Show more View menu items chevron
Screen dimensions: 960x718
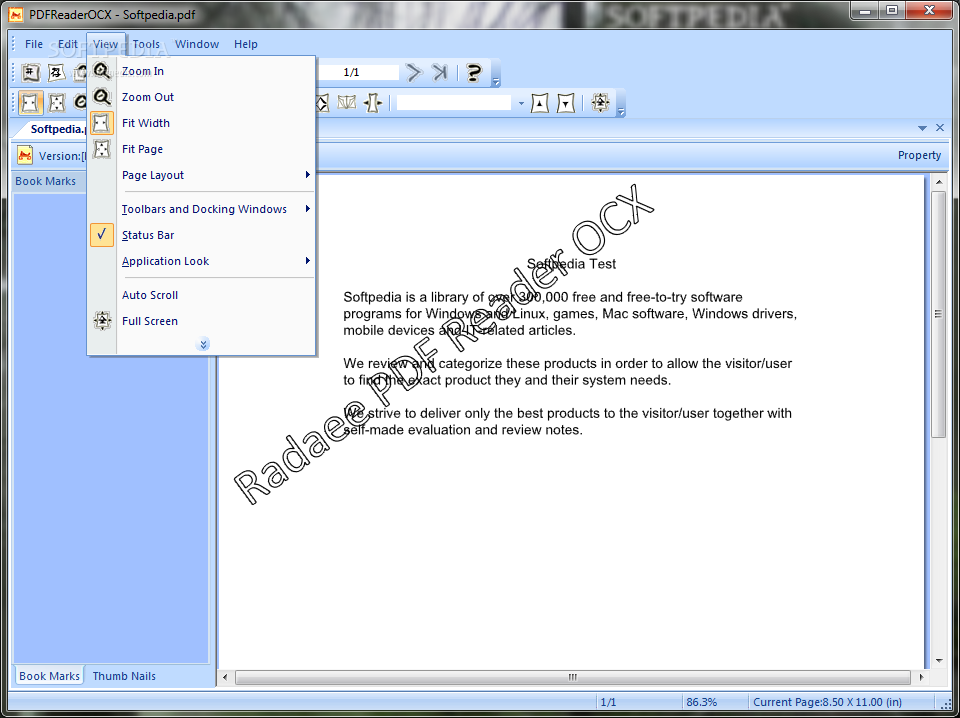click(x=204, y=344)
